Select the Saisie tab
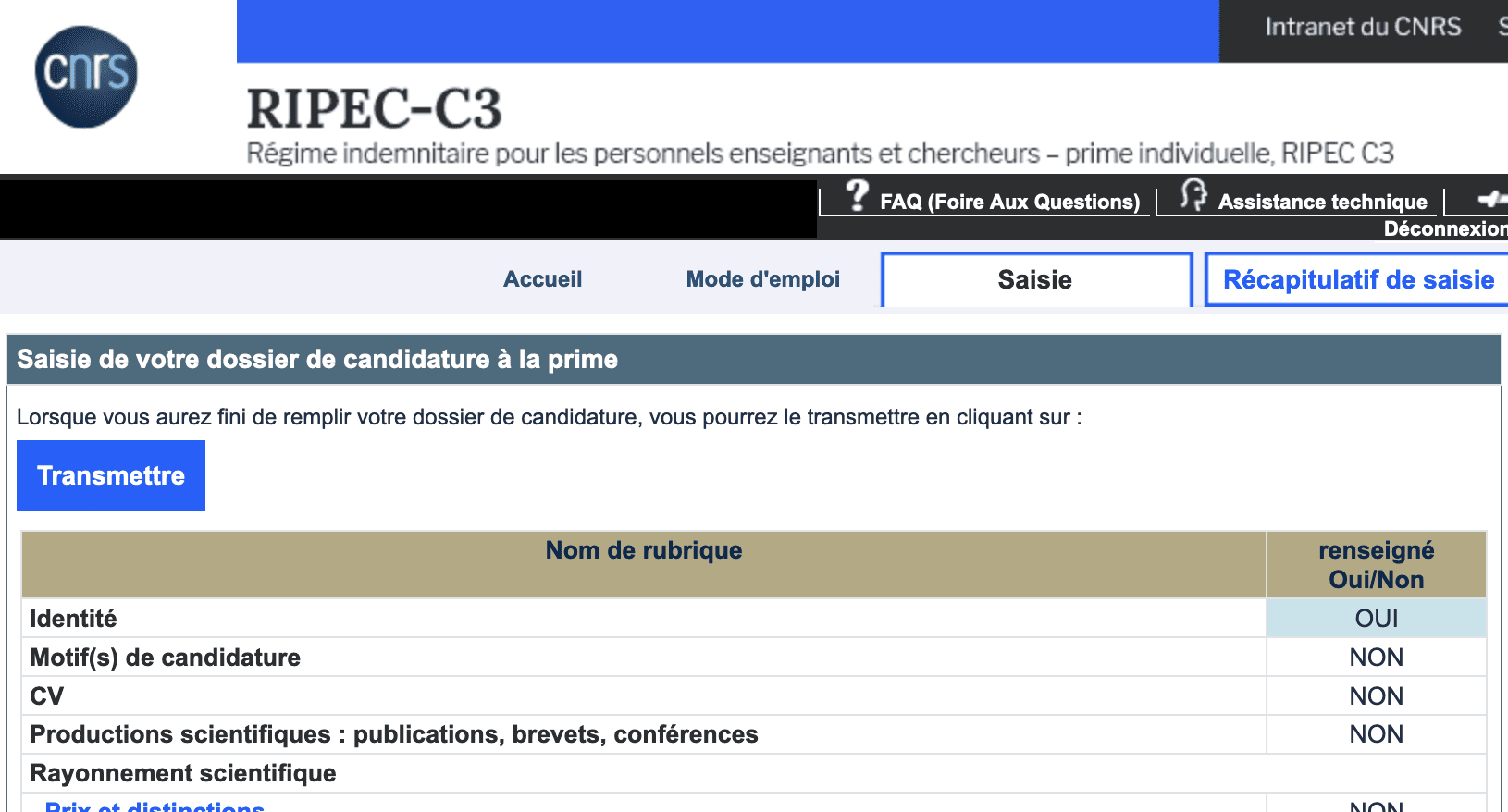Screen dimensions: 1508x812 click(x=1034, y=279)
